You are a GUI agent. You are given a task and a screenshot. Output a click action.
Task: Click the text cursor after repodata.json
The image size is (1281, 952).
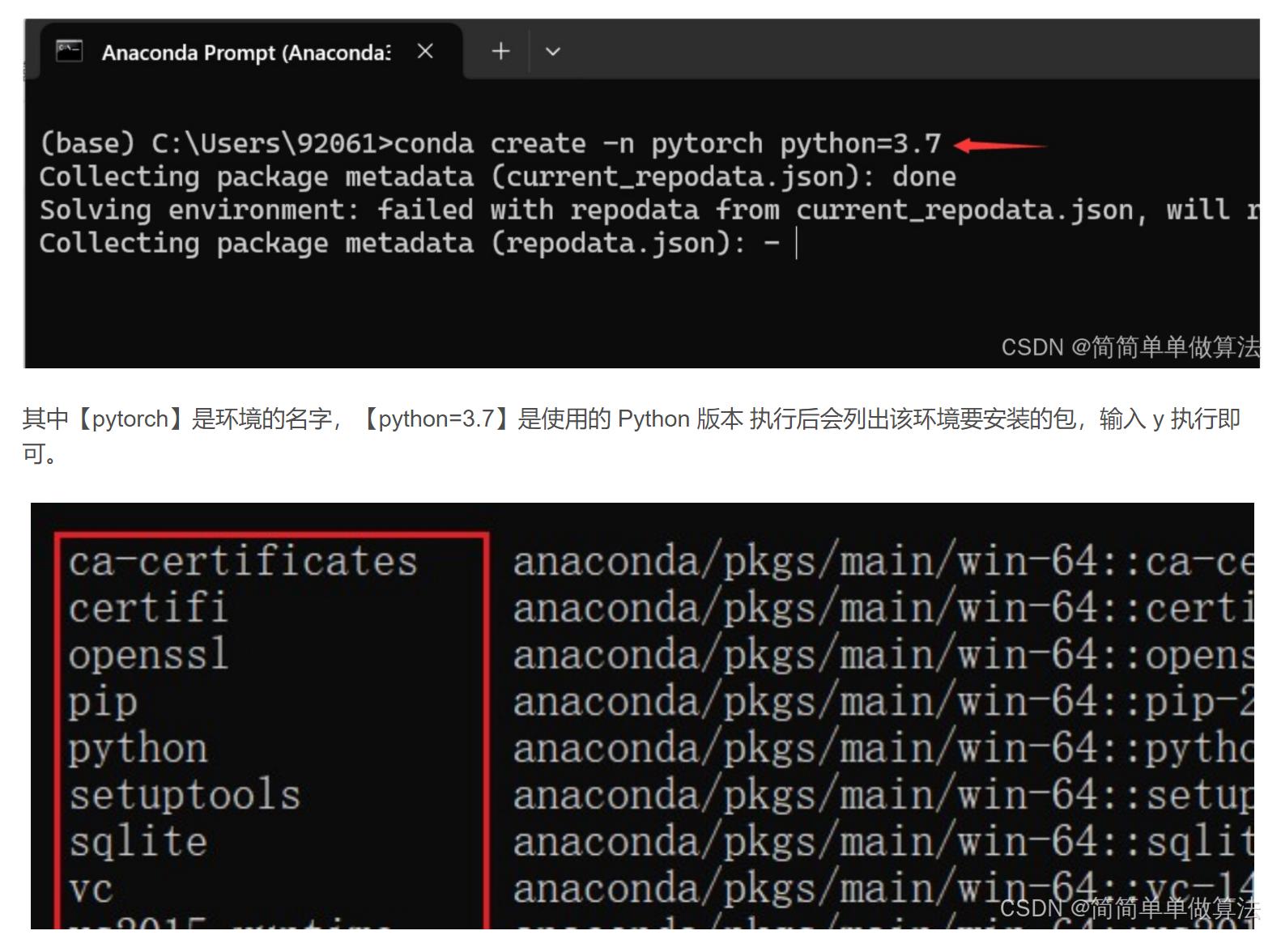797,243
